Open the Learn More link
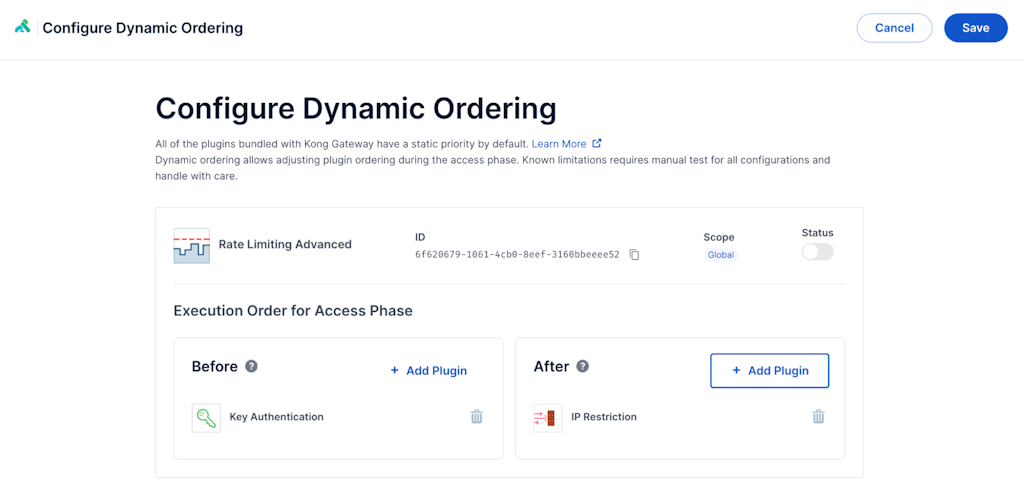 coord(559,144)
